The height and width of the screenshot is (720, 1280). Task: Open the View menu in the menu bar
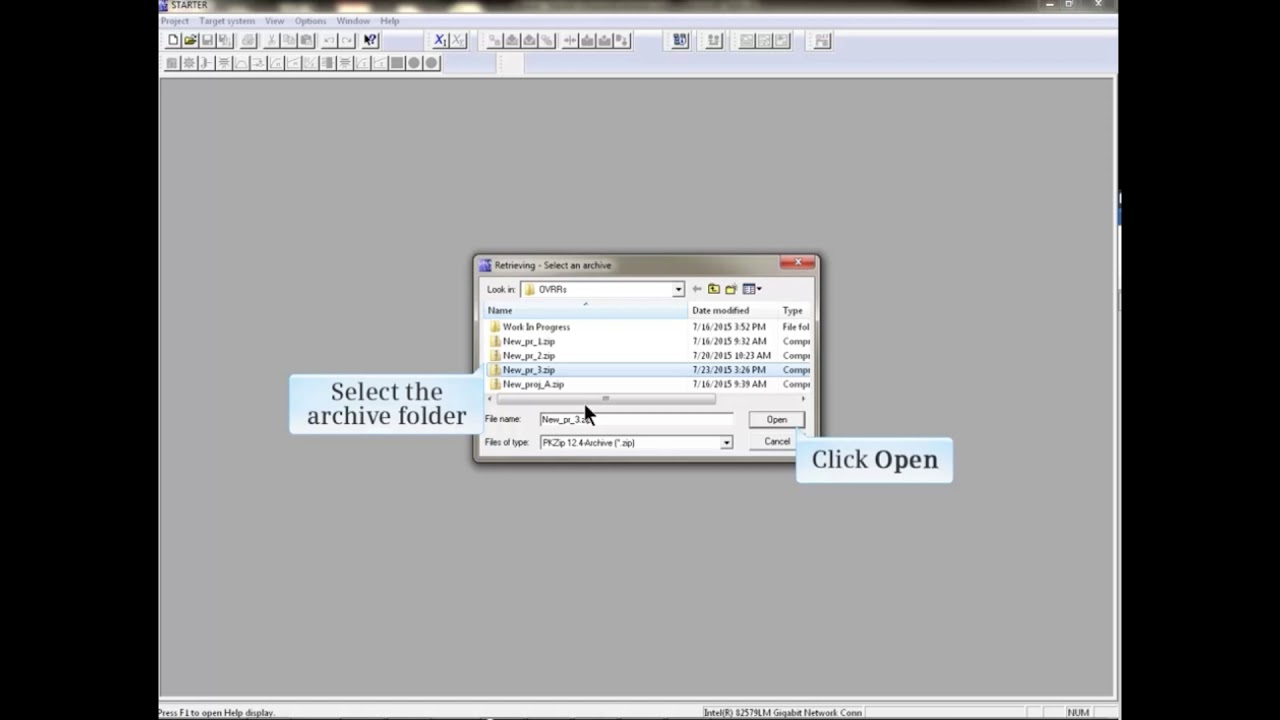coord(274,21)
